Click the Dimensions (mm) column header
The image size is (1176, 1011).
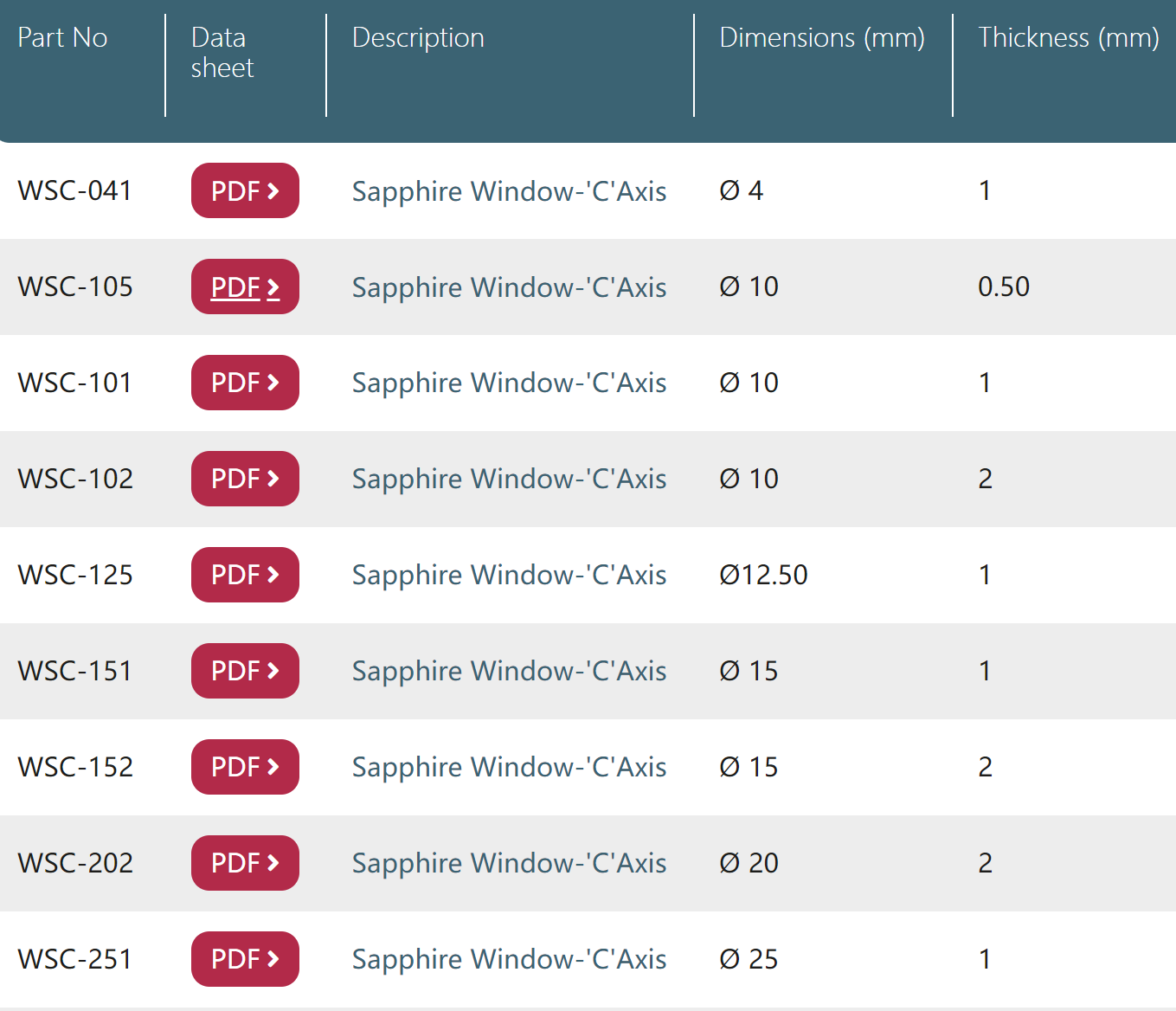822,38
